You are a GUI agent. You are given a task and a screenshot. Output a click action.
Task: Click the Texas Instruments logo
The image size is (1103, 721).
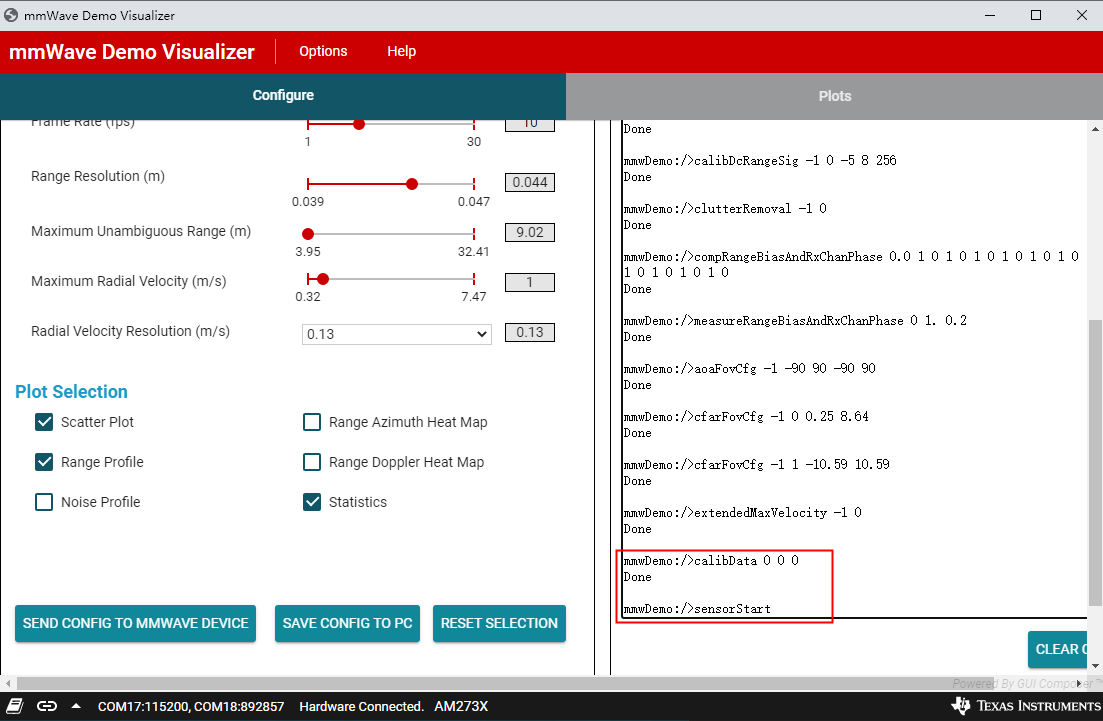click(x=1026, y=705)
